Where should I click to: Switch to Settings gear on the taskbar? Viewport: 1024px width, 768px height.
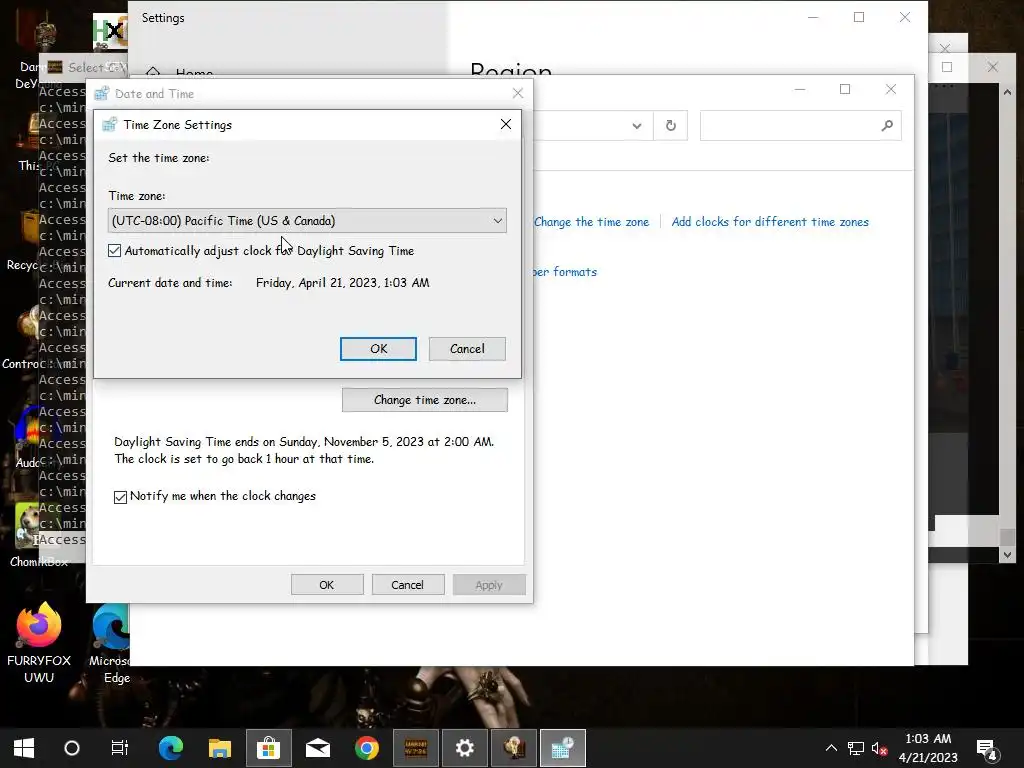pos(465,748)
